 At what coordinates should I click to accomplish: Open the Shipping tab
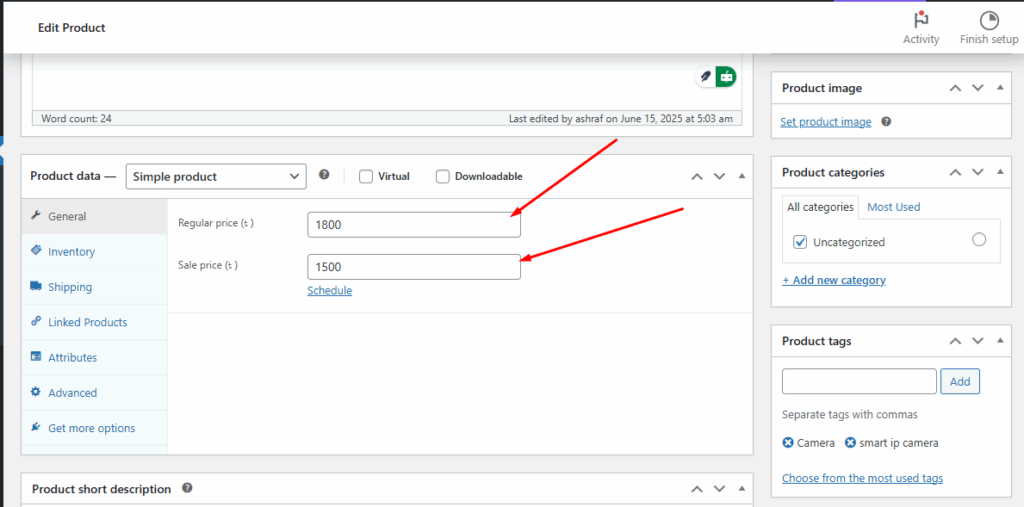pyautogui.click(x=95, y=287)
